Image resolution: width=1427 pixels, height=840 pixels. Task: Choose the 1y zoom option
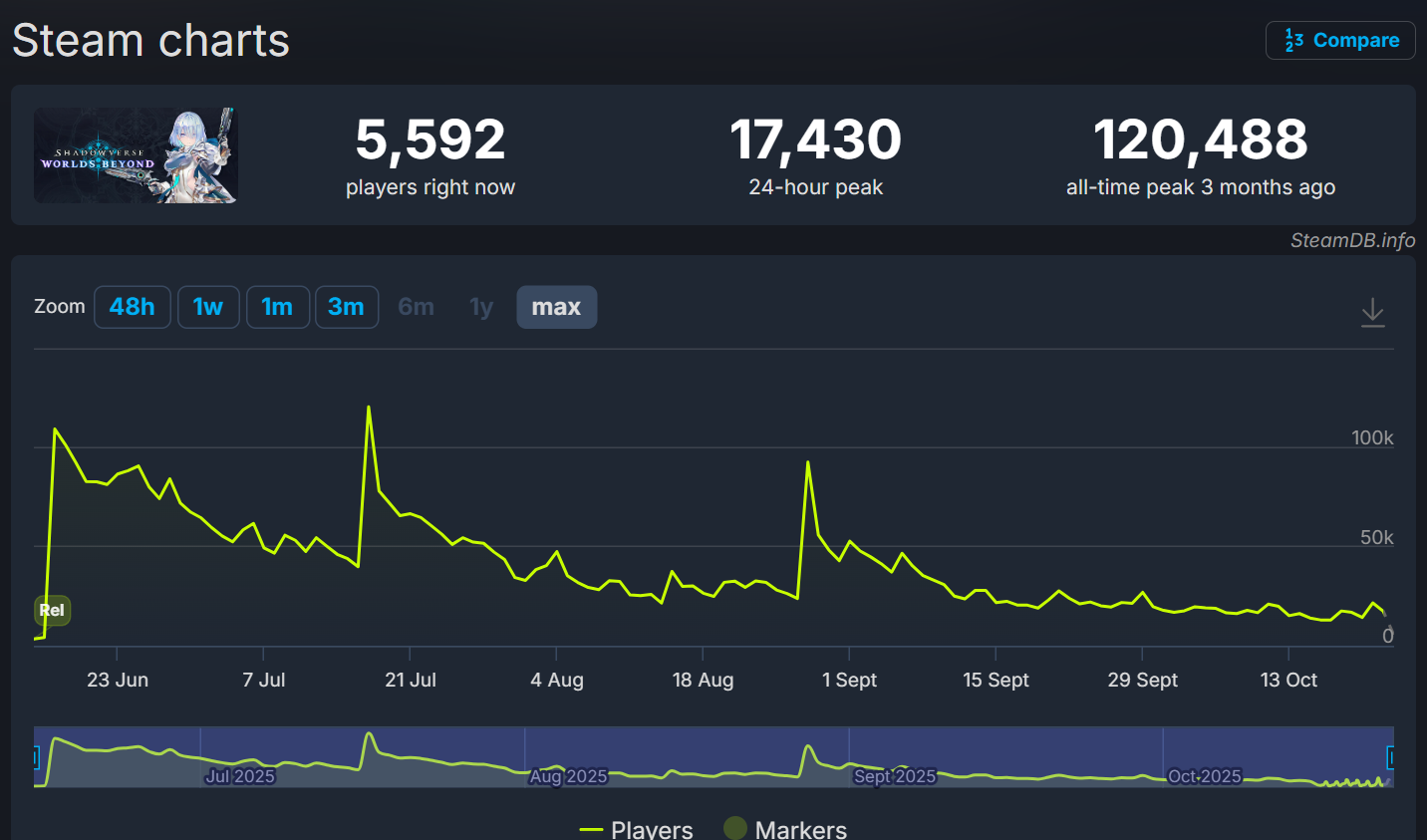pyautogui.click(x=481, y=307)
